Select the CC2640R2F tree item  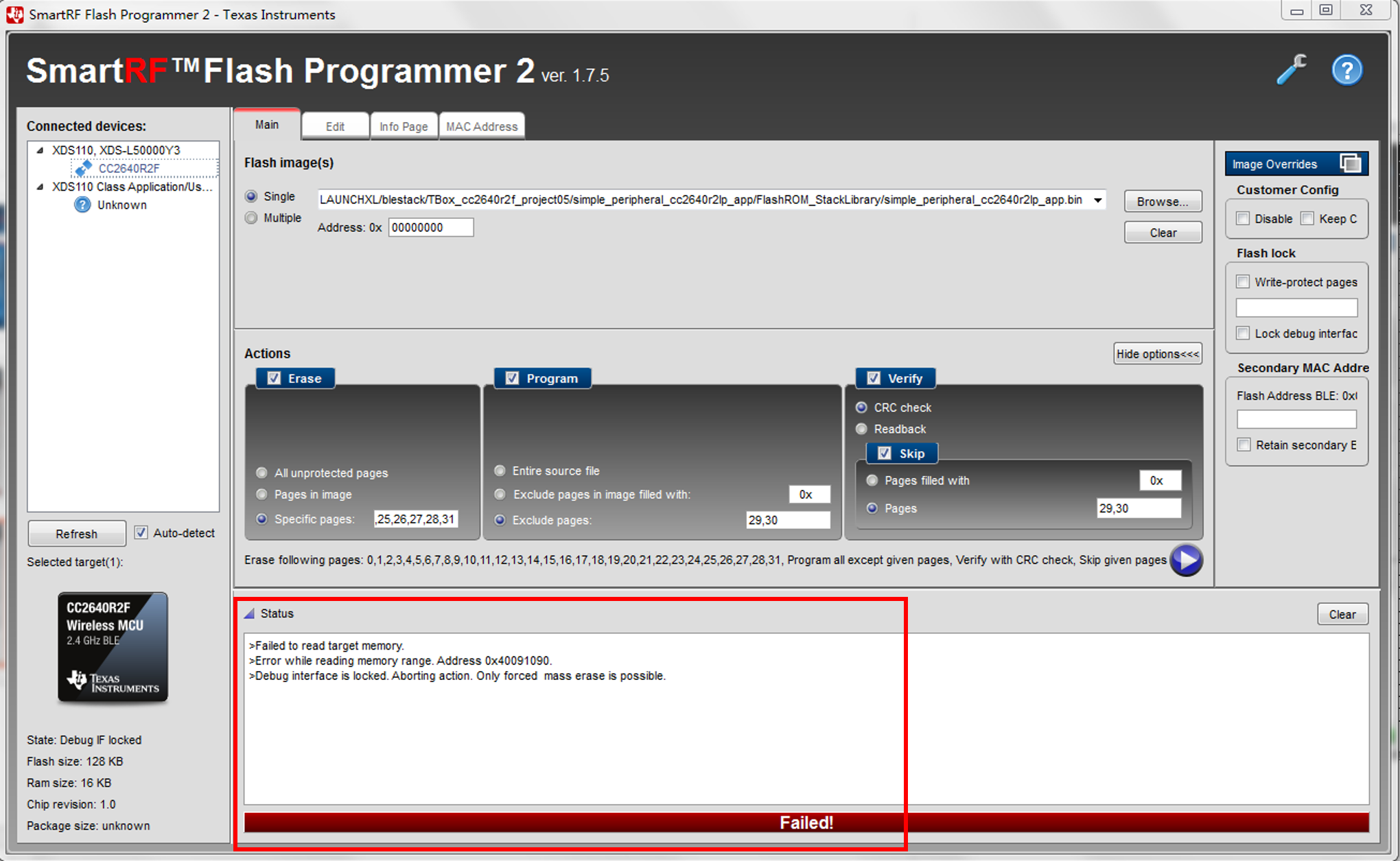(129, 168)
